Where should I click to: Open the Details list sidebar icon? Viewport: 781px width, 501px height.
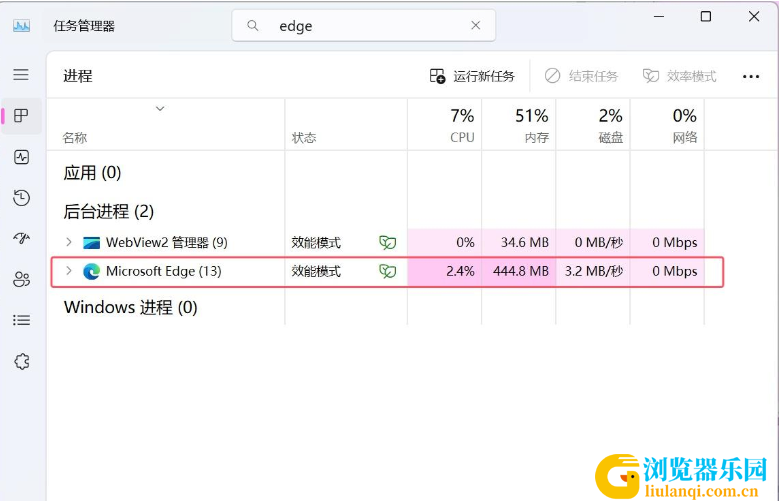21,320
